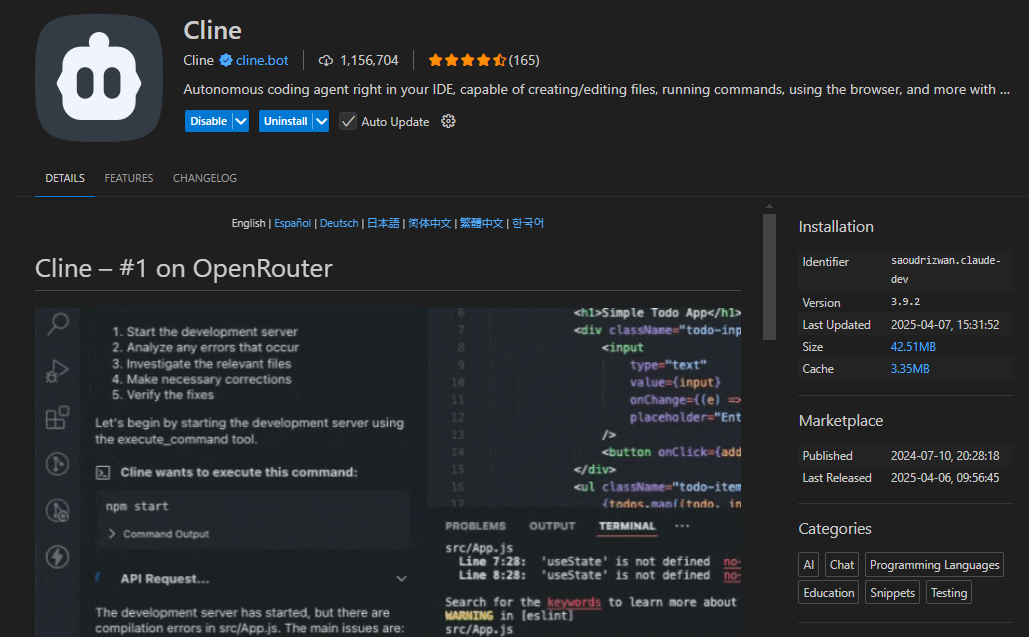Switch to the FEATURES tab

pos(128,178)
